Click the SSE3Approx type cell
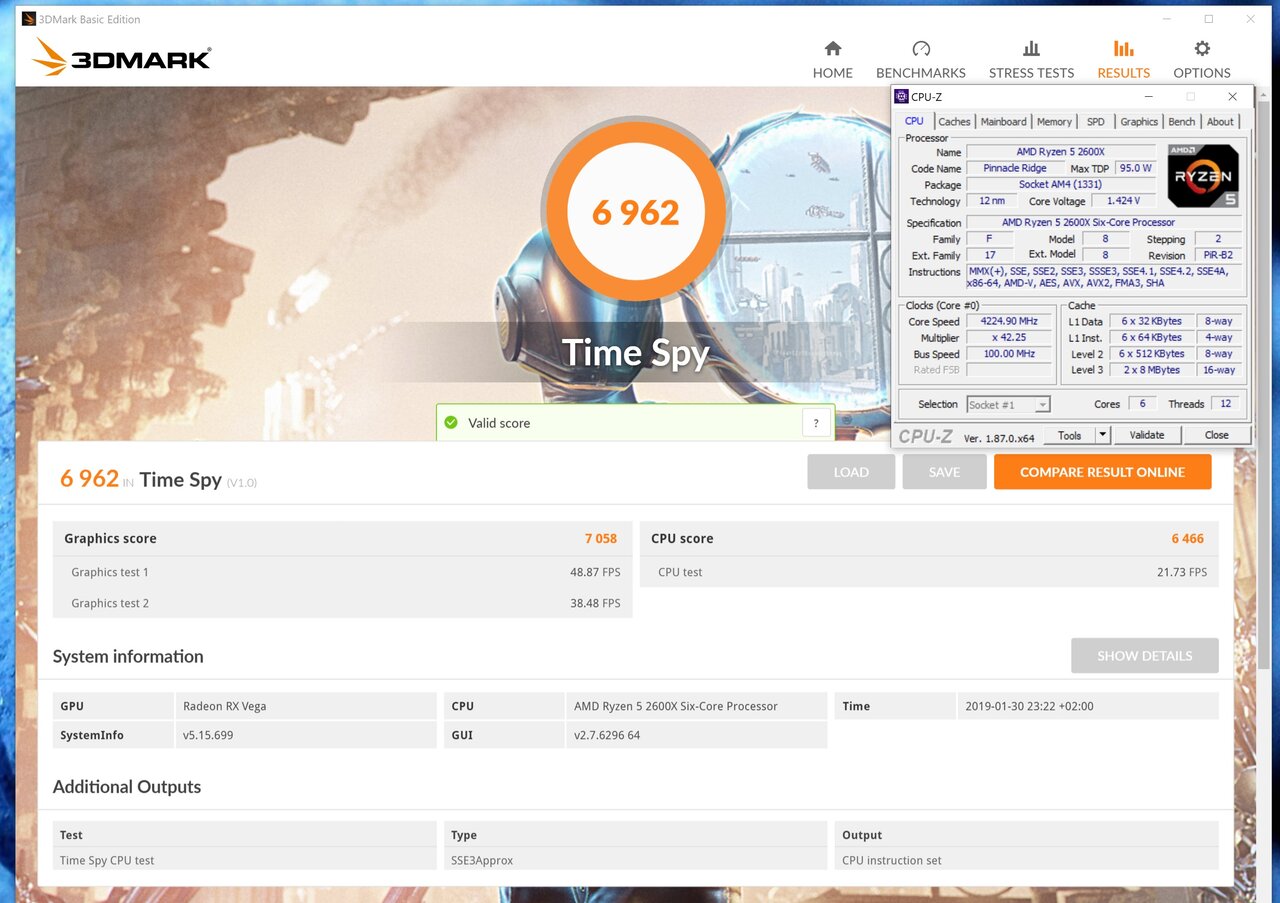1280x903 pixels. [635, 860]
